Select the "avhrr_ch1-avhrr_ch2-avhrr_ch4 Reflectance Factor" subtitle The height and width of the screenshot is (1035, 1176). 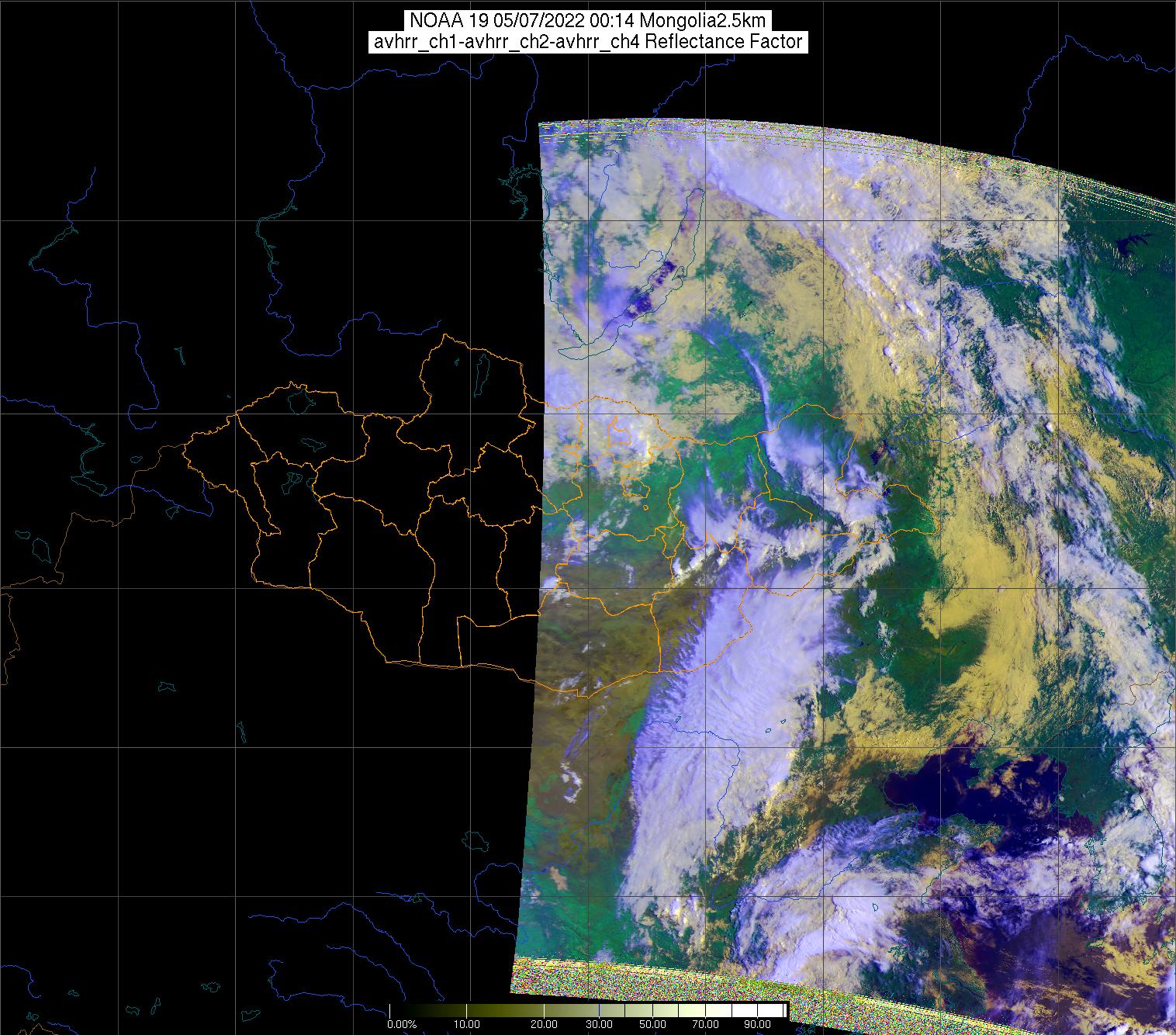click(x=588, y=42)
